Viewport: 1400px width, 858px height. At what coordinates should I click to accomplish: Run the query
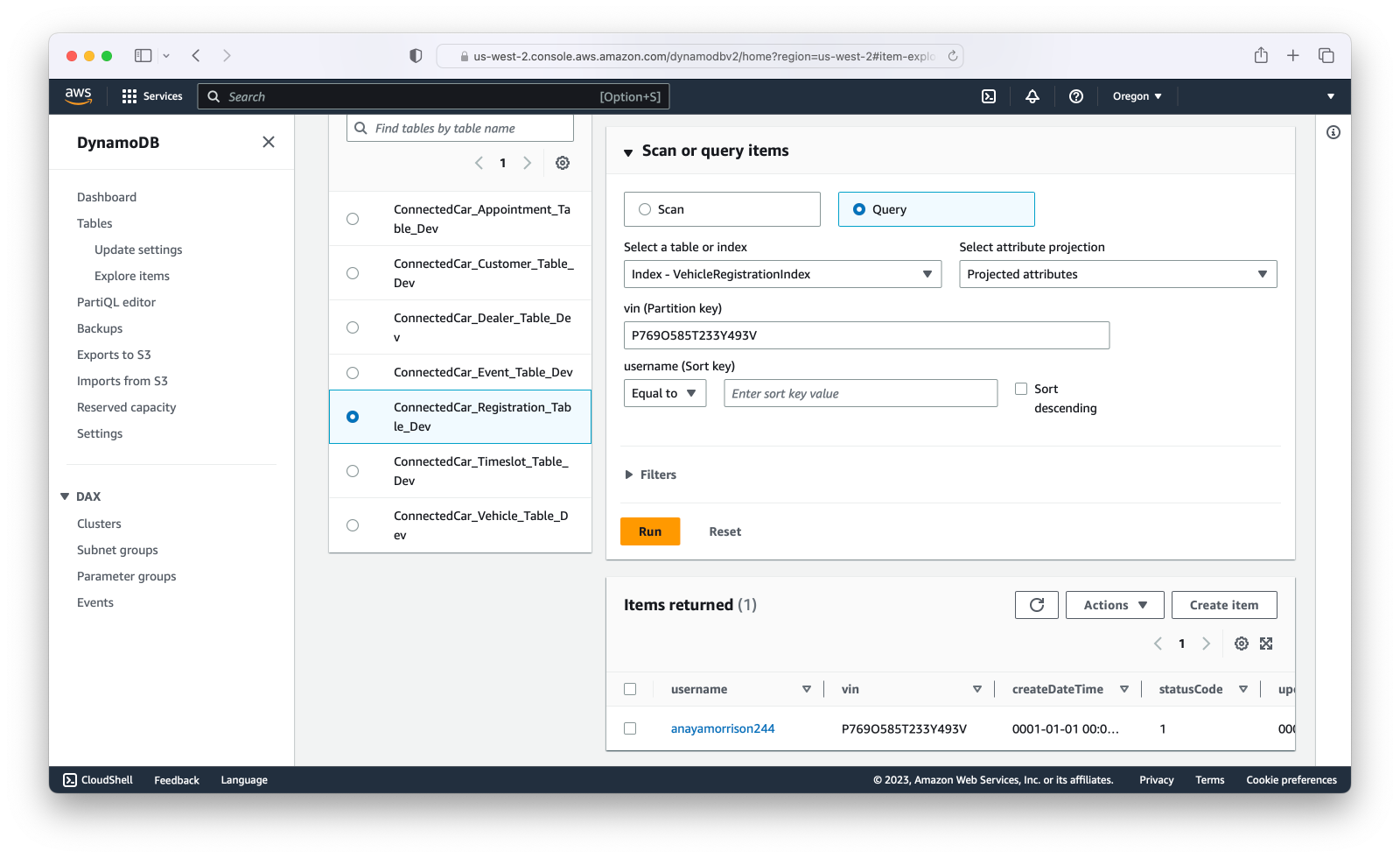tap(650, 531)
